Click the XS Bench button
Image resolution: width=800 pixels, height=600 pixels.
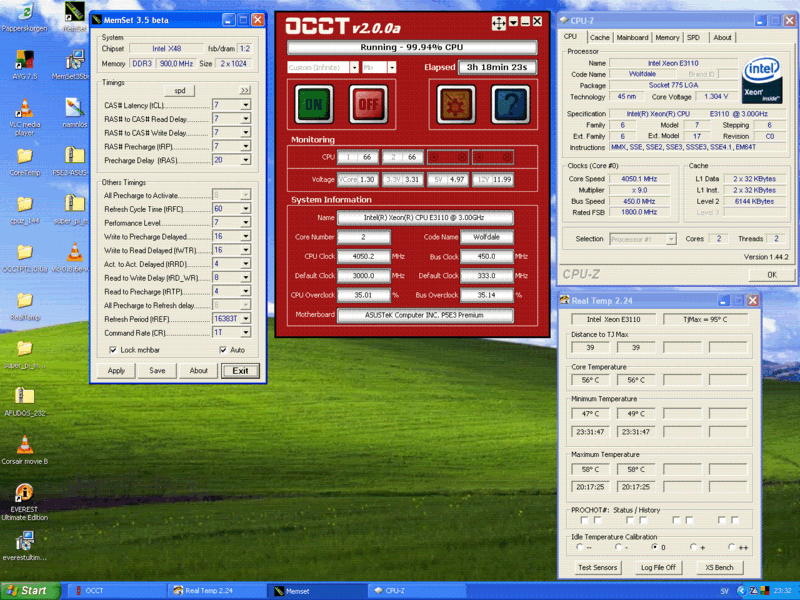719,567
